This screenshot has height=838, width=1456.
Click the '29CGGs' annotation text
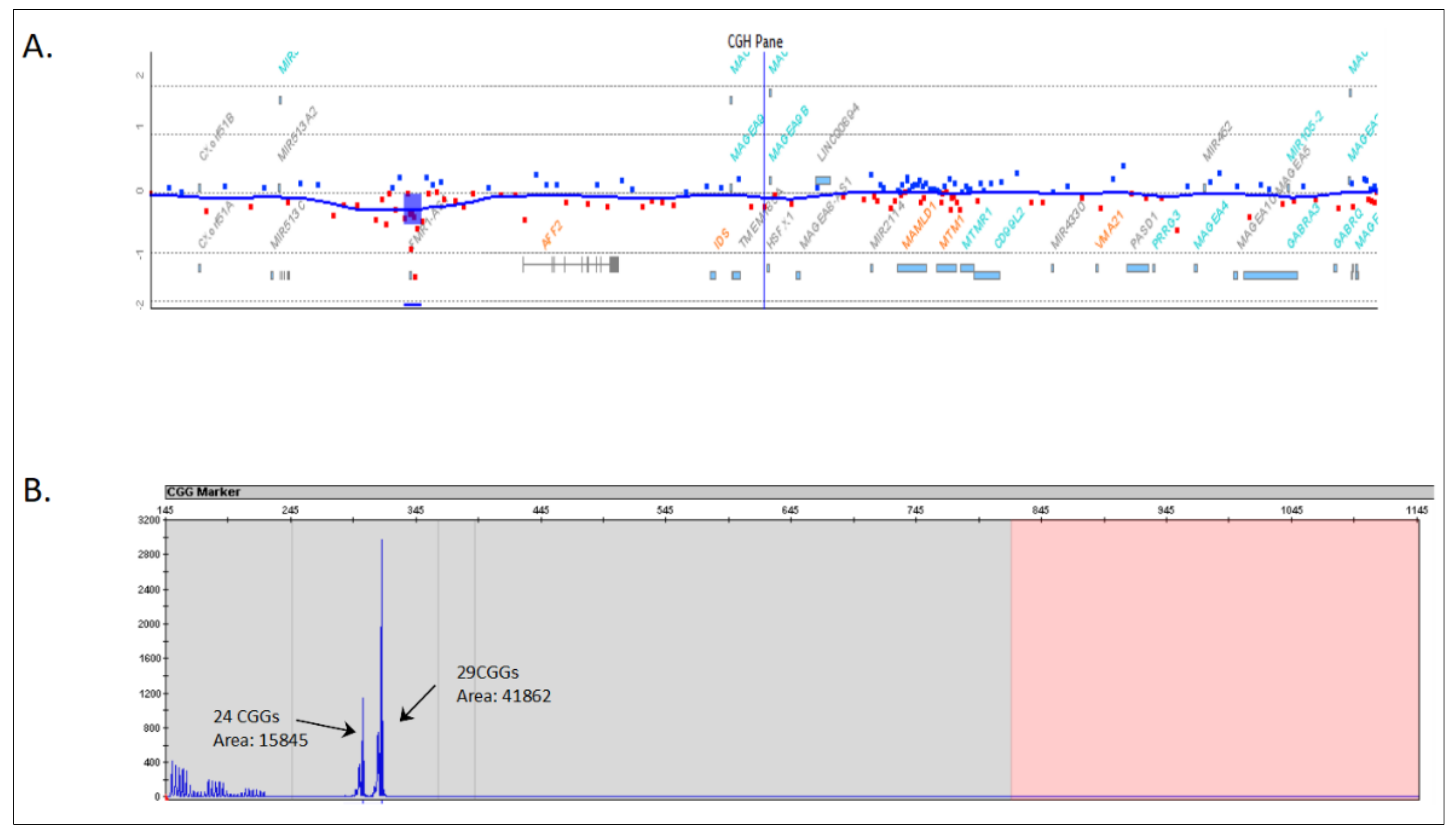click(x=487, y=672)
